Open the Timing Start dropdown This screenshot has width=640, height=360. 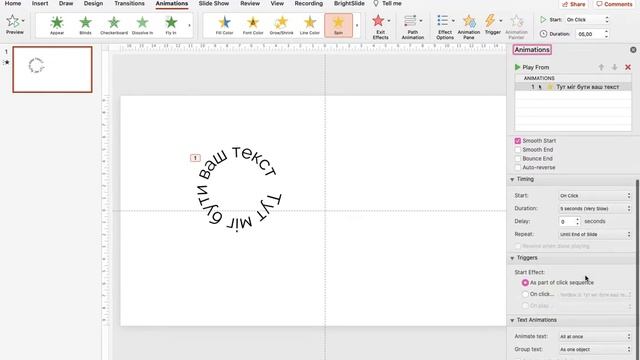pyautogui.click(x=595, y=196)
